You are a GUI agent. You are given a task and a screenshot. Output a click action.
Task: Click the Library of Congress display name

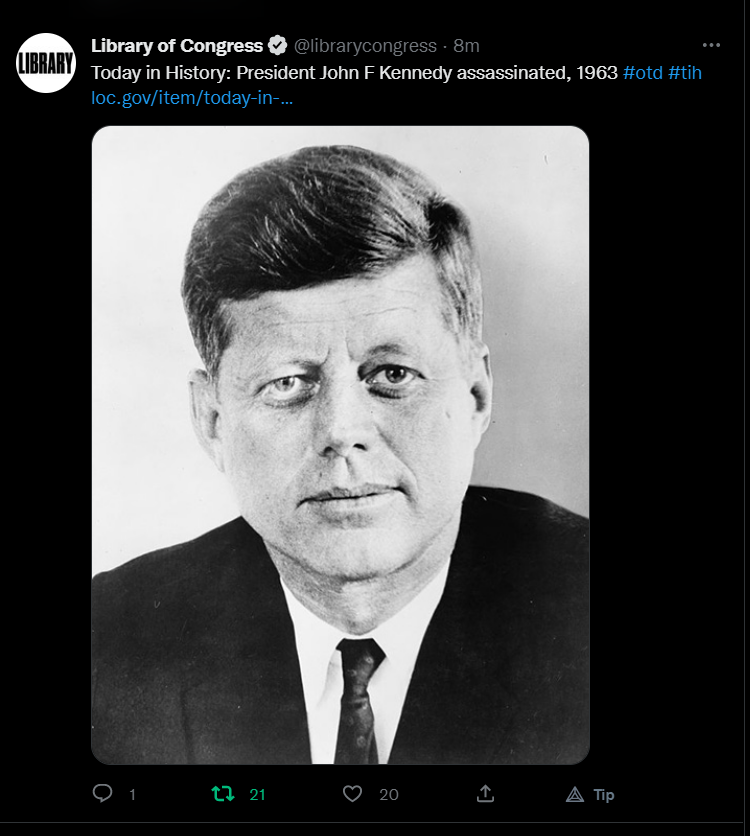pyautogui.click(x=177, y=46)
